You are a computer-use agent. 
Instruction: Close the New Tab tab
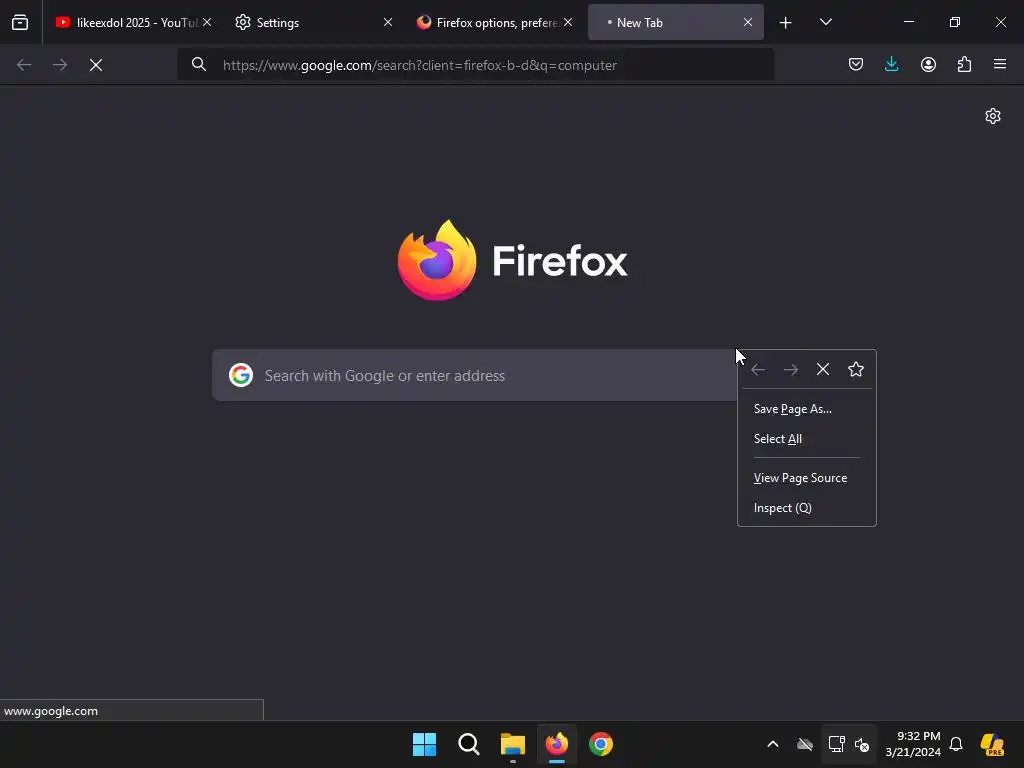[748, 22]
